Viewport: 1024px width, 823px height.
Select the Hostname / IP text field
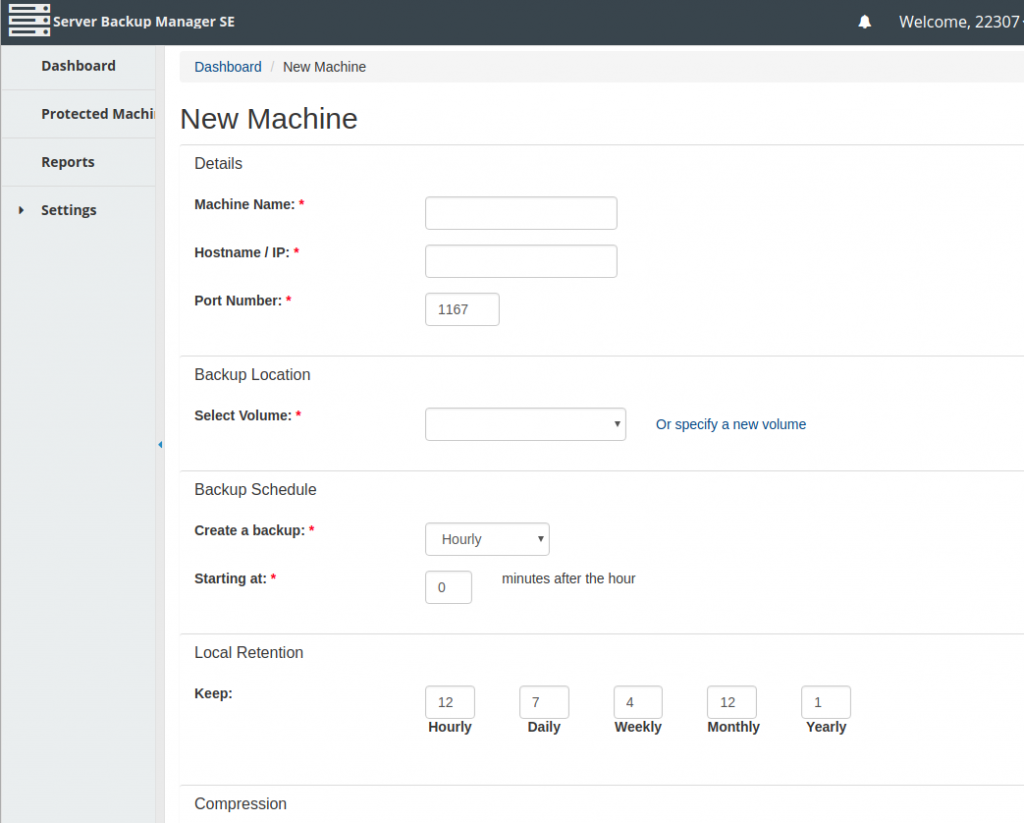(520, 261)
